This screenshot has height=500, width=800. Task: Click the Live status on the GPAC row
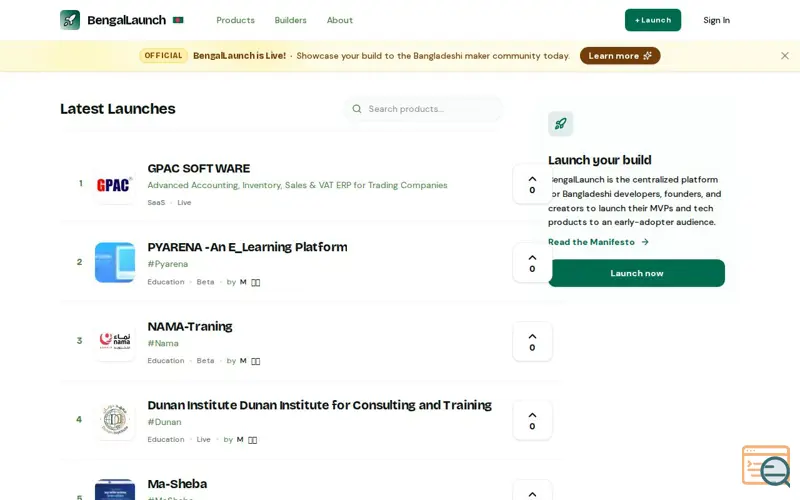pos(184,203)
